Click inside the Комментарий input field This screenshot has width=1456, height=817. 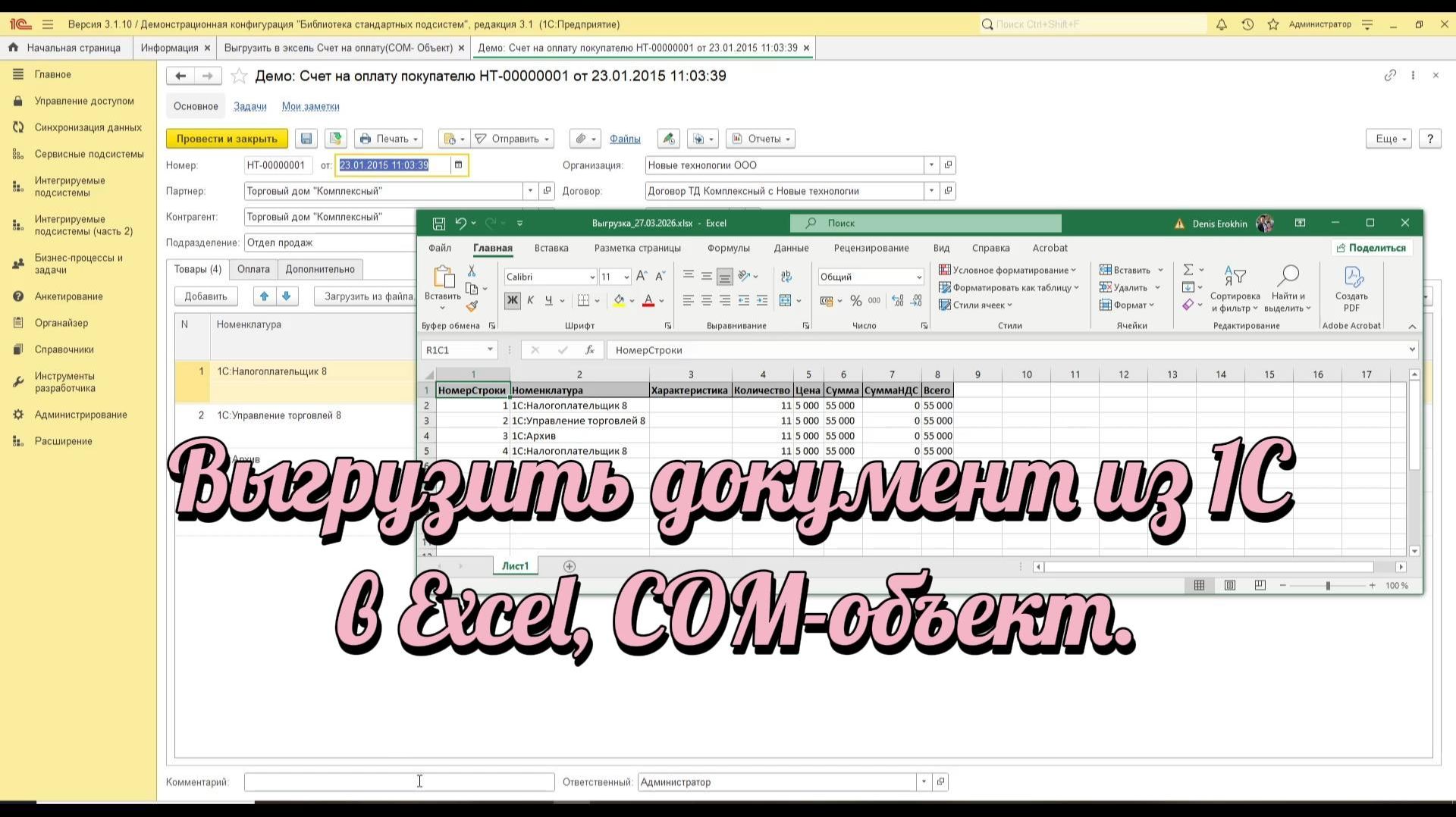pos(398,781)
